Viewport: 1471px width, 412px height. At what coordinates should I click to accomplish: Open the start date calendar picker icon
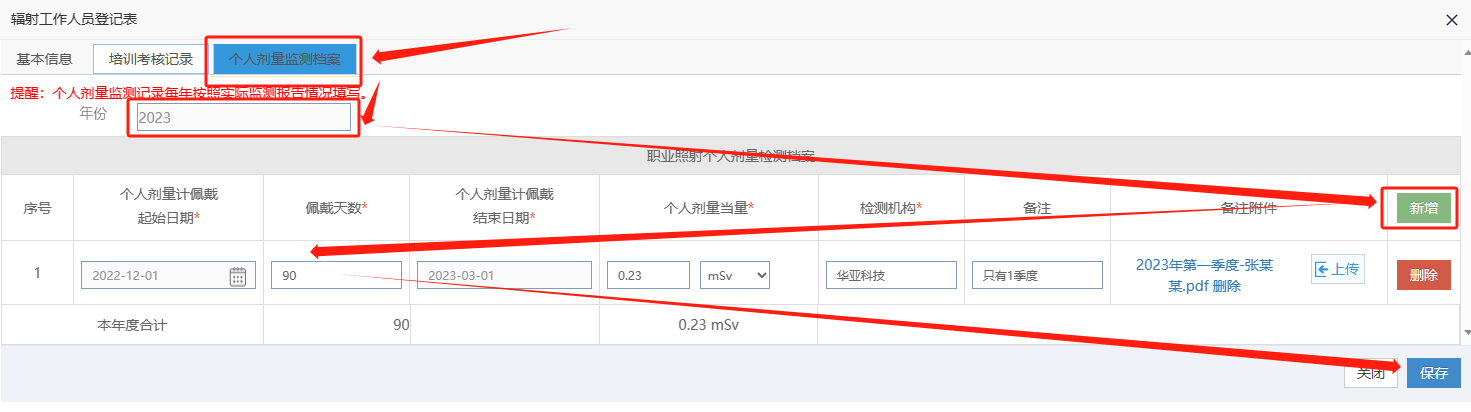point(238,276)
